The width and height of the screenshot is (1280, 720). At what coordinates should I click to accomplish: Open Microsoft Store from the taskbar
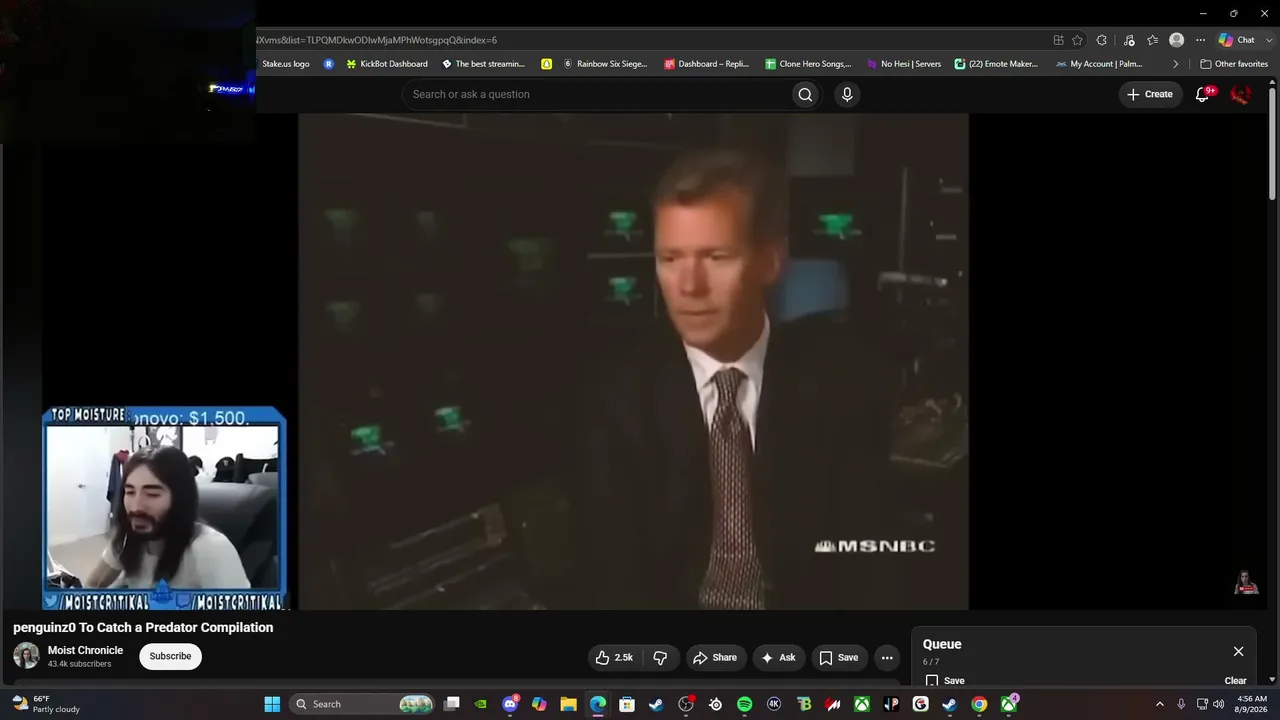(626, 704)
